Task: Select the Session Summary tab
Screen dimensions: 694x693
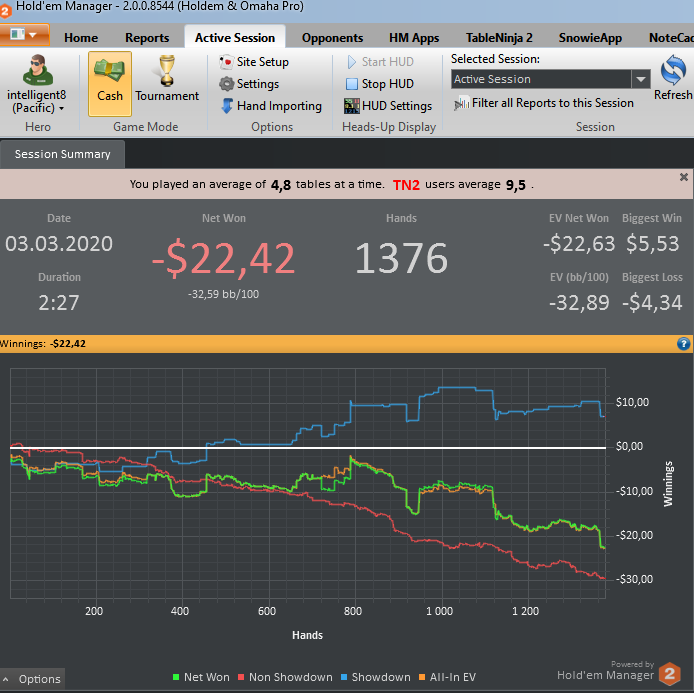Action: pos(62,154)
